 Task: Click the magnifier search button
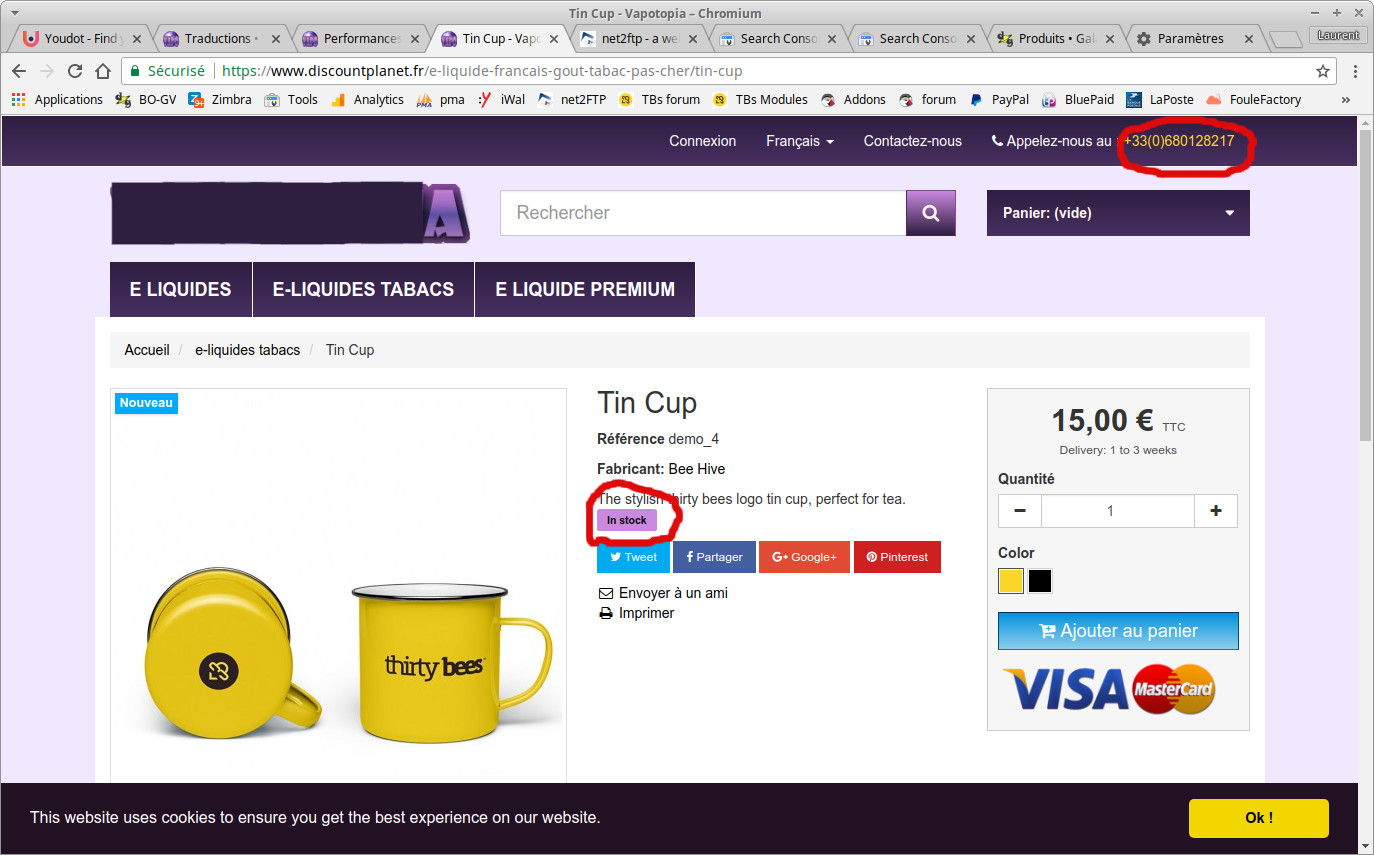[x=930, y=213]
